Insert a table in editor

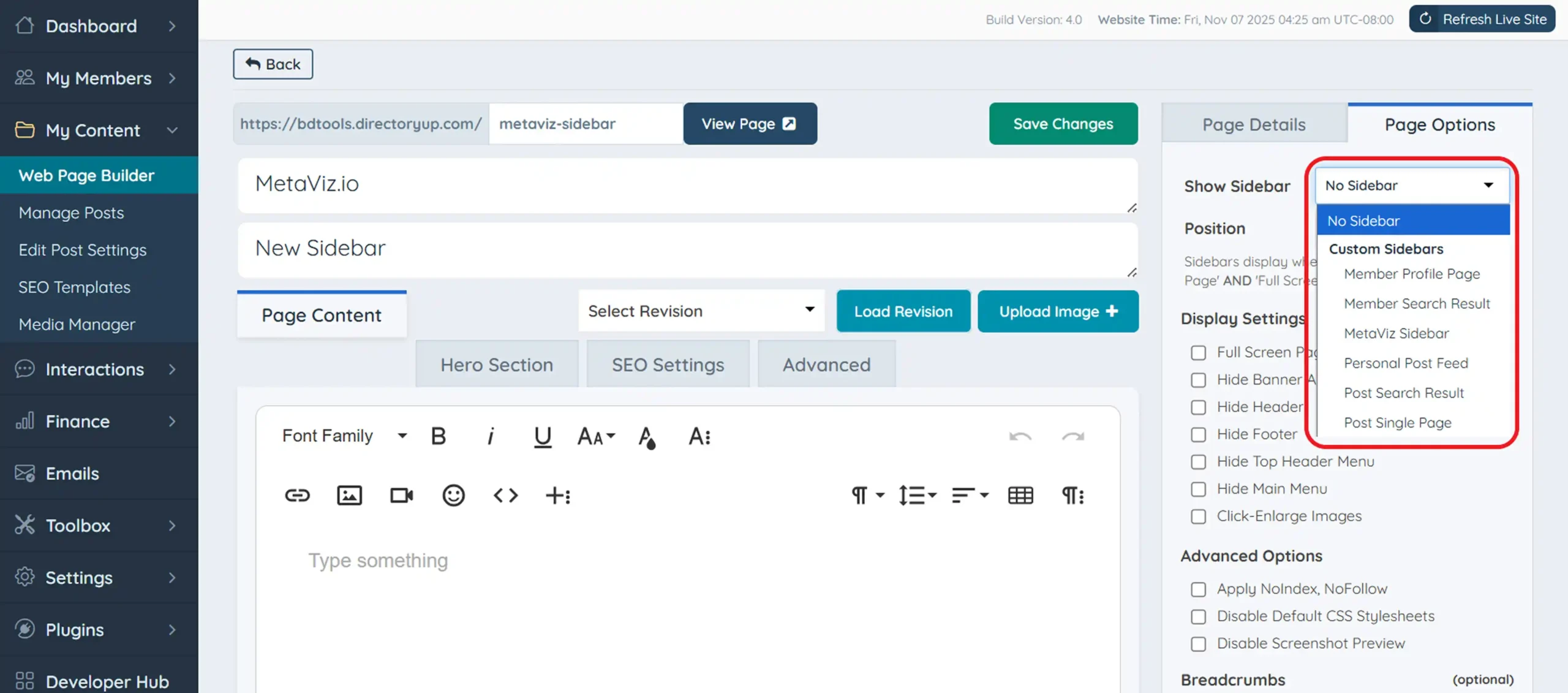click(x=1020, y=495)
